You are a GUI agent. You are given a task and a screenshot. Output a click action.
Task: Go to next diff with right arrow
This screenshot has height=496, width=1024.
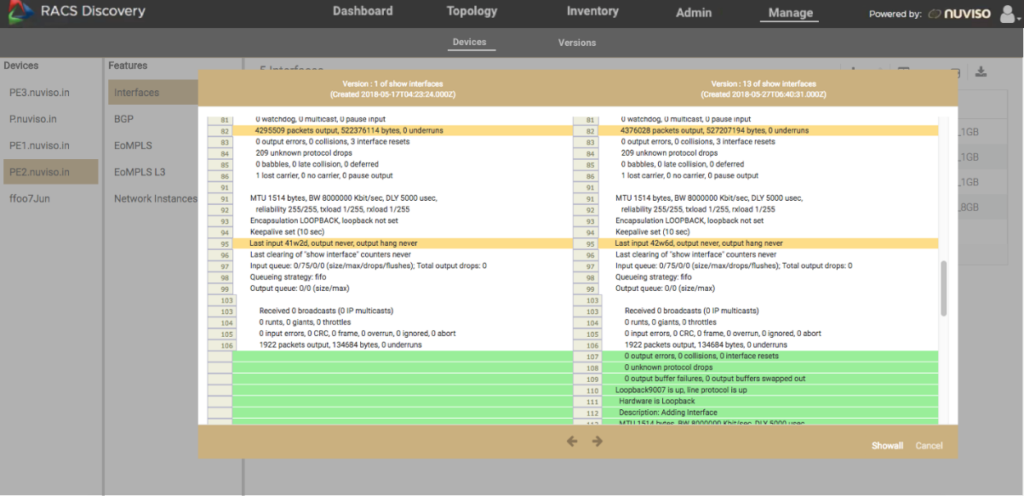[x=597, y=442]
